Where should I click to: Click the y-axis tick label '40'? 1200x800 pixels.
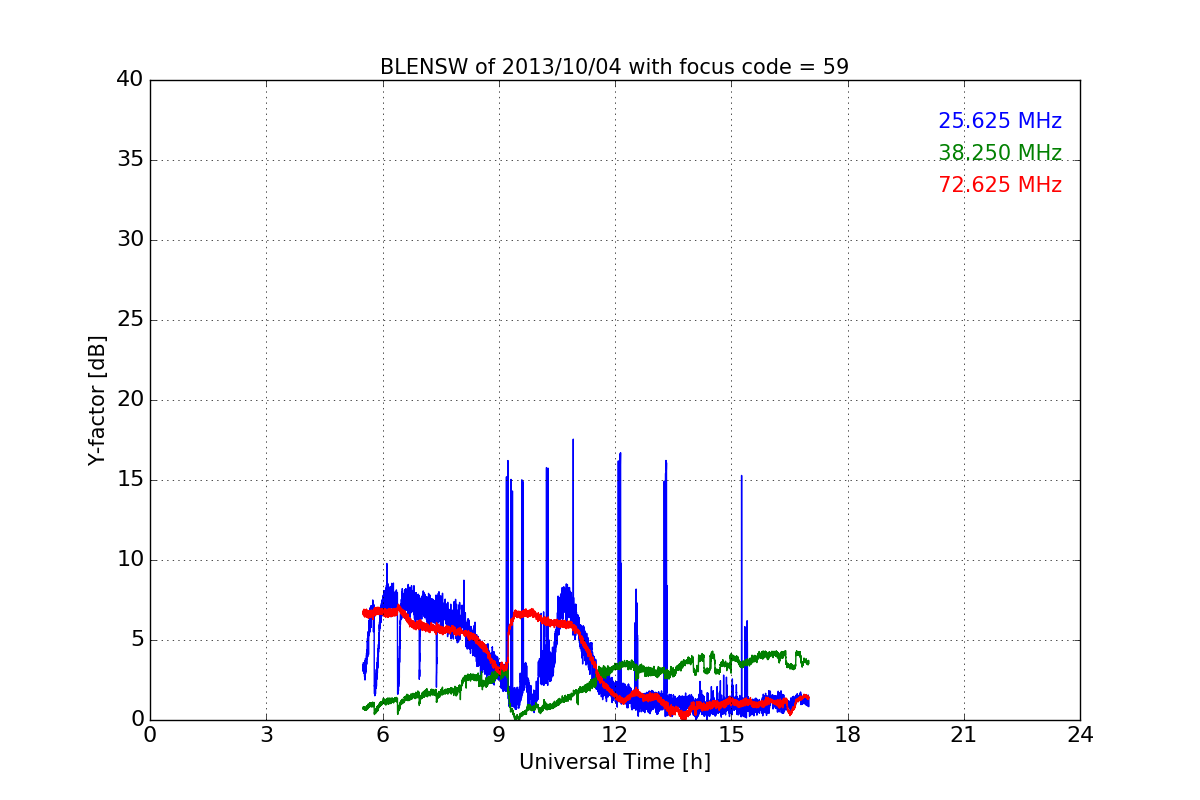[x=130, y=80]
